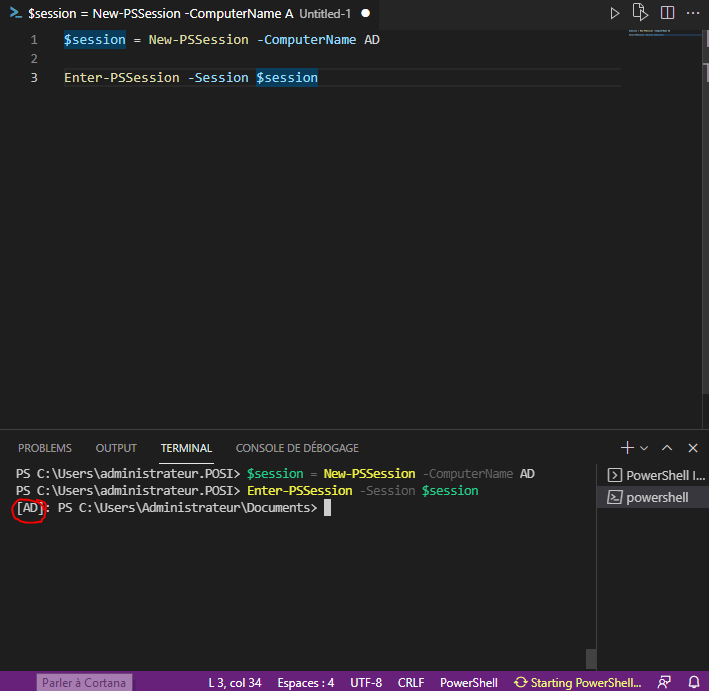Split the editor with the split icon
Screen dimensions: 709x691
667,14
